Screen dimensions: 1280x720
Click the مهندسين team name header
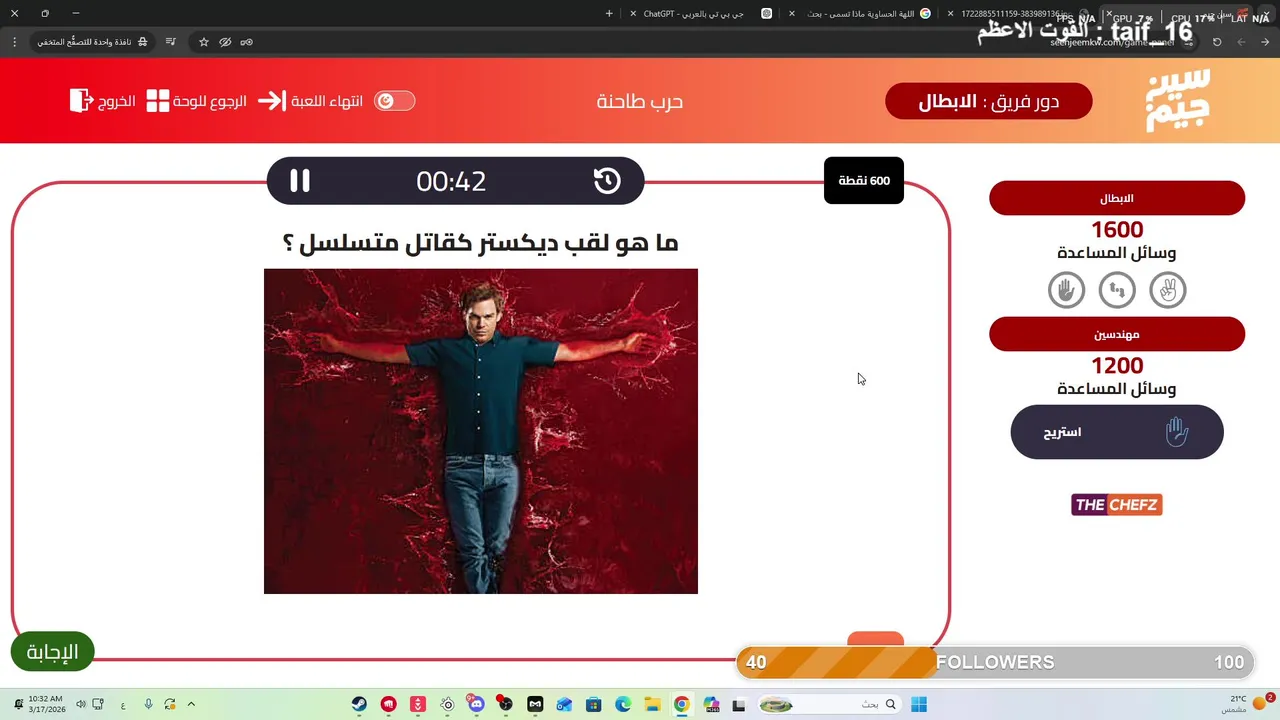[x=1117, y=334]
